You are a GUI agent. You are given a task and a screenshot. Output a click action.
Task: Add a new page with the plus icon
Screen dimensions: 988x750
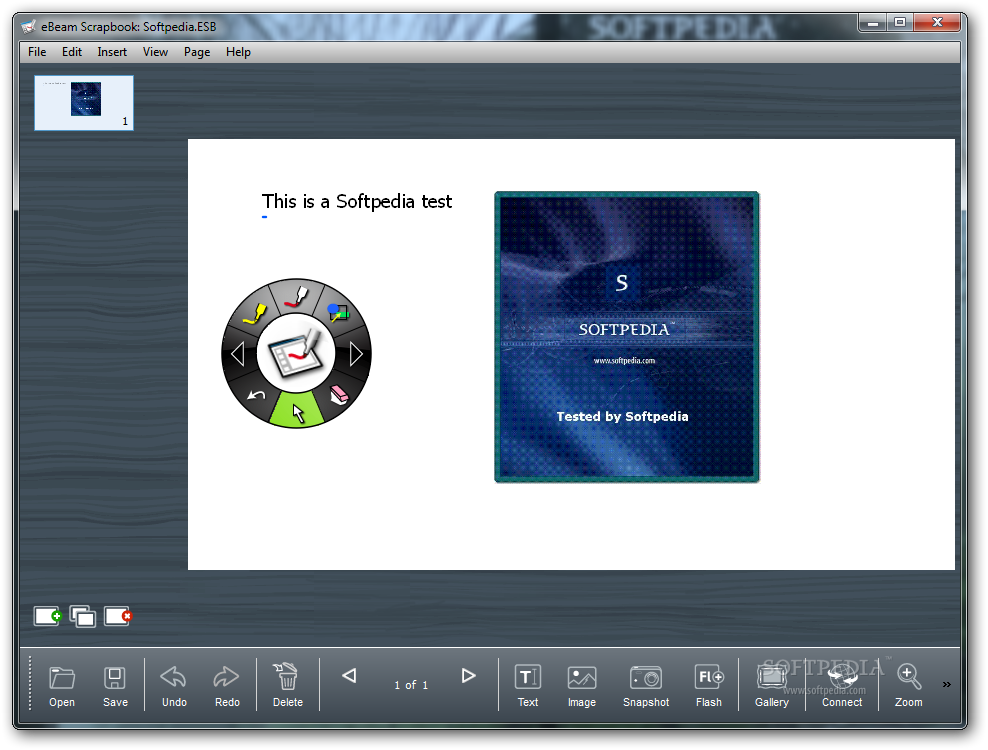point(47,616)
